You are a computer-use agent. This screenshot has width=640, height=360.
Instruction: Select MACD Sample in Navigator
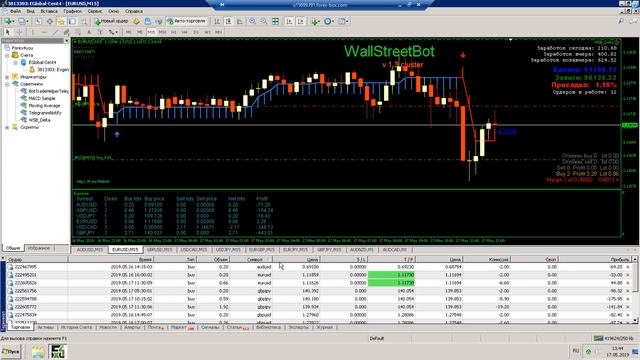(41, 98)
